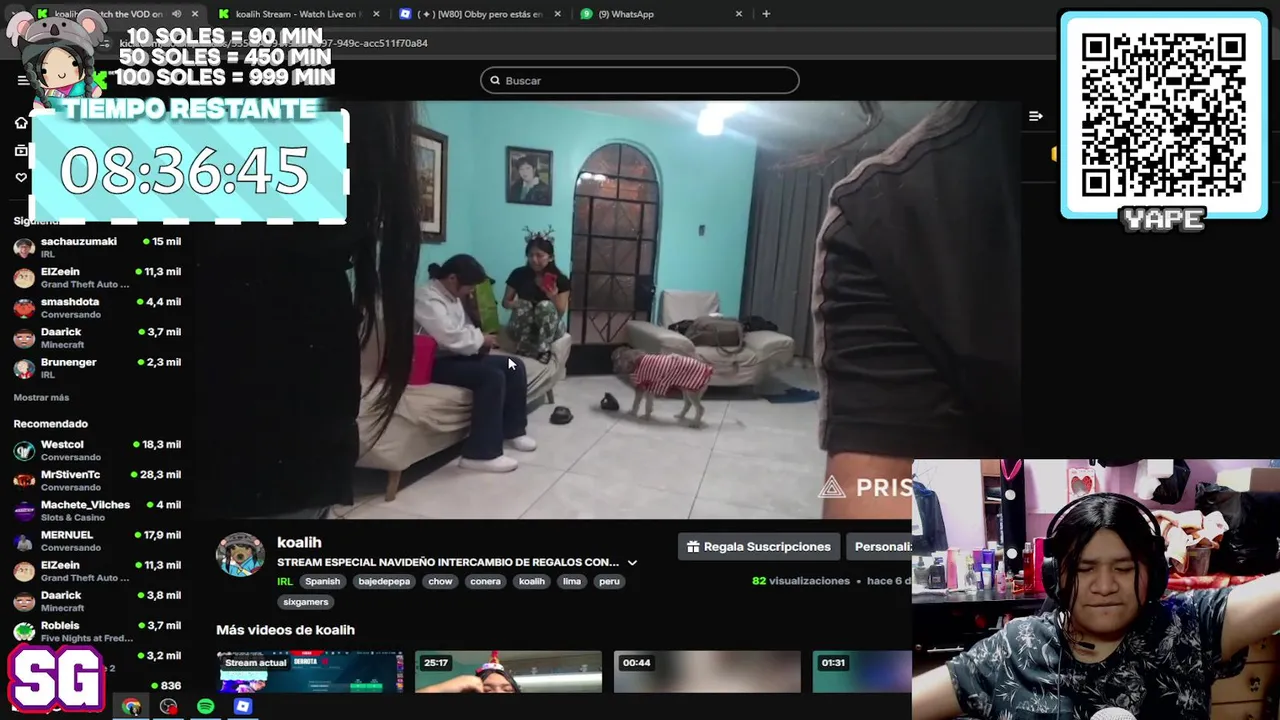Viewport: 1280px width, 720px height.
Task: Open ElZeein channel in following list
Action: [x=97, y=277]
